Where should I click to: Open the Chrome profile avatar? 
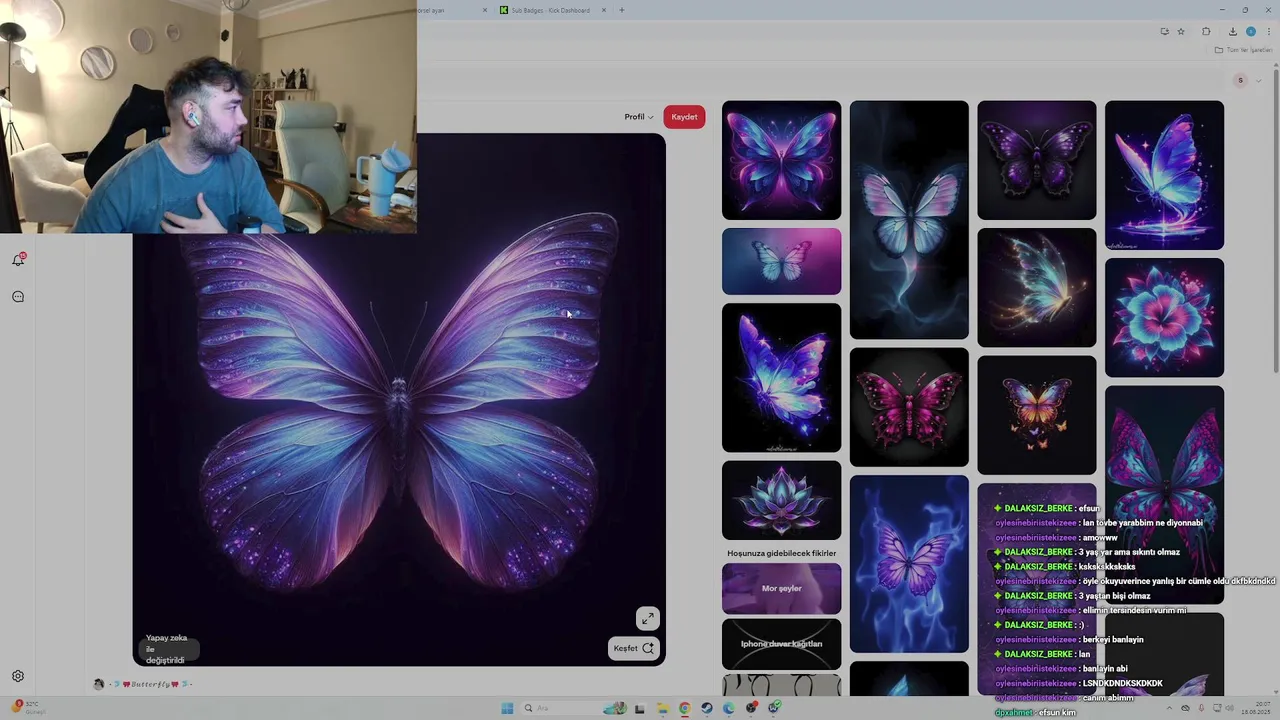[x=1250, y=32]
